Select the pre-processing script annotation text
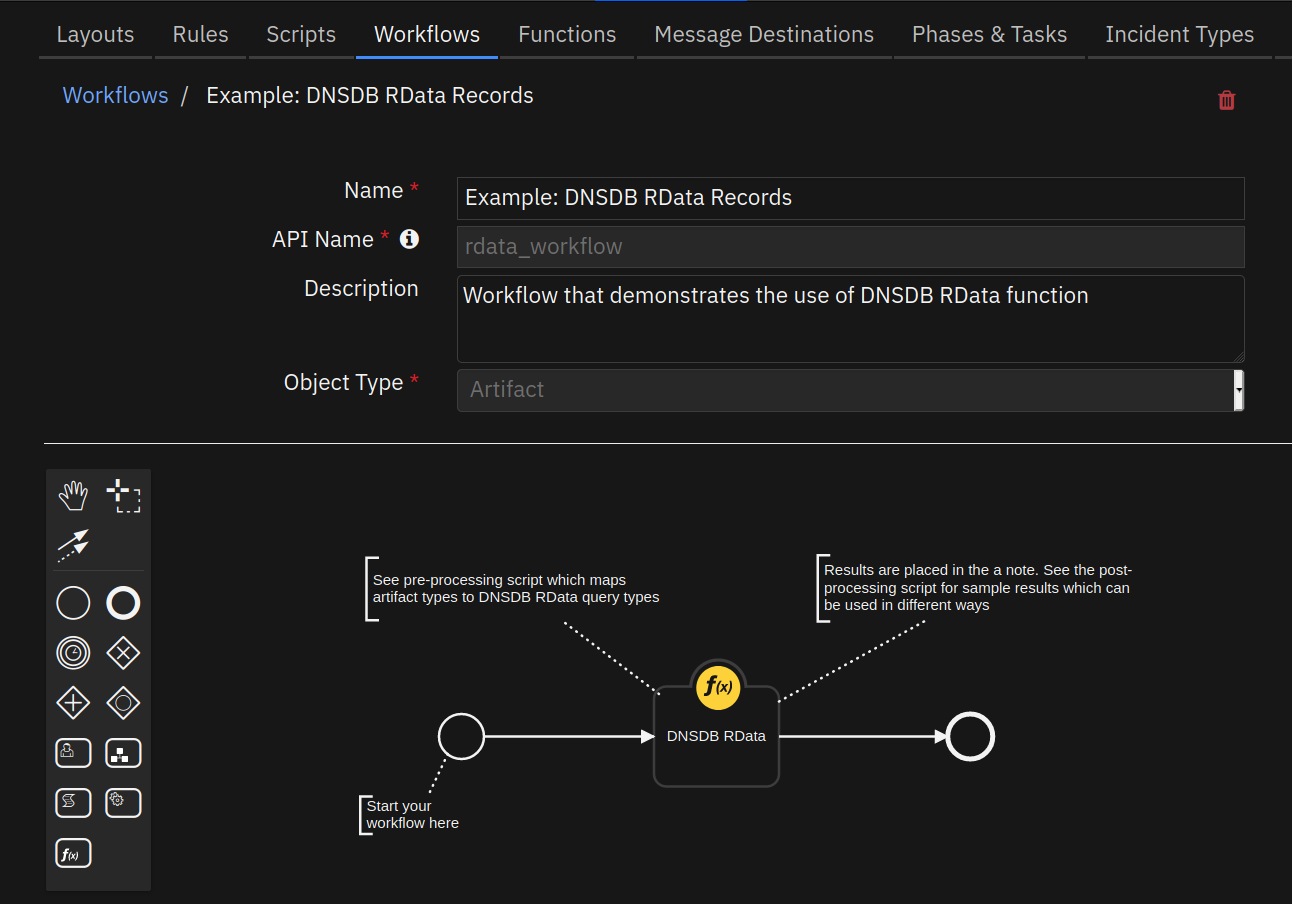Image resolution: width=1292 pixels, height=904 pixels. click(515, 588)
